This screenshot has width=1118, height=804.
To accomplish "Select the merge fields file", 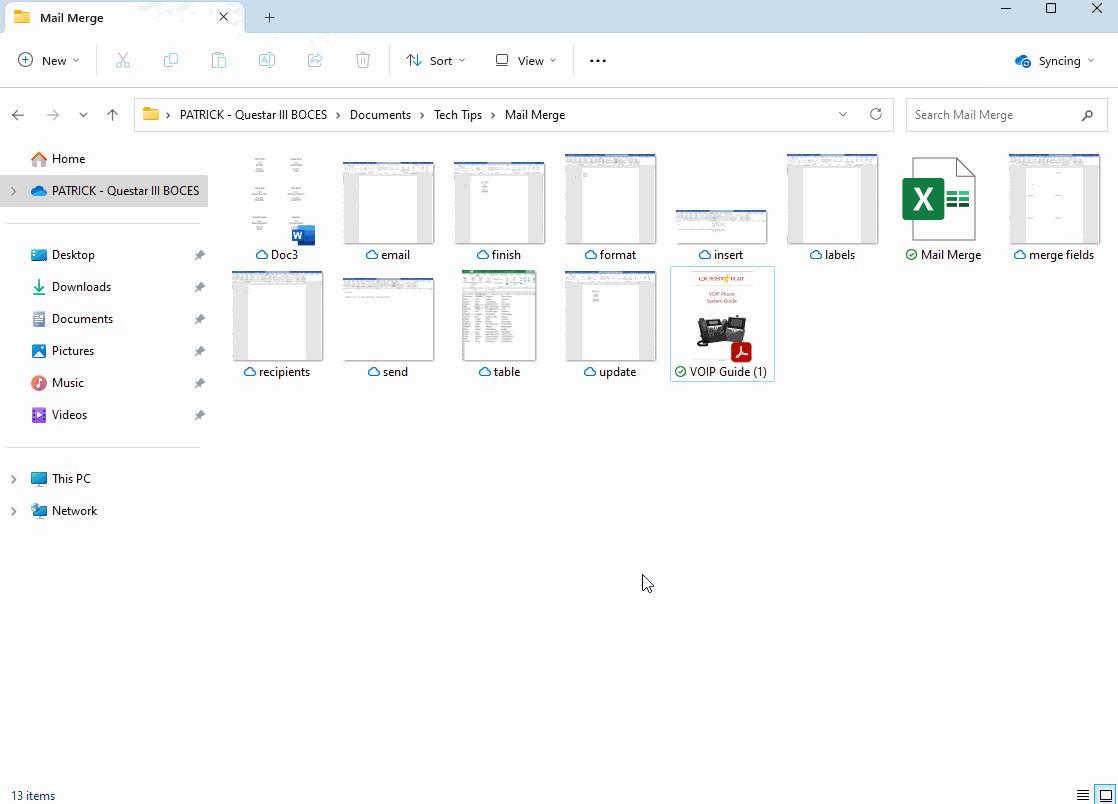I will coord(1054,208).
